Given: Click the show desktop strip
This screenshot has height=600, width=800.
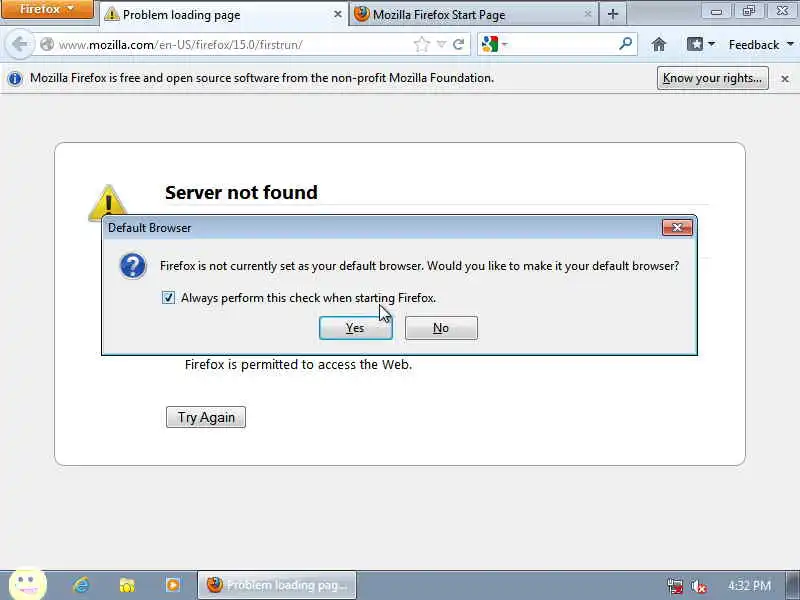Looking at the screenshot, I should coord(793,585).
